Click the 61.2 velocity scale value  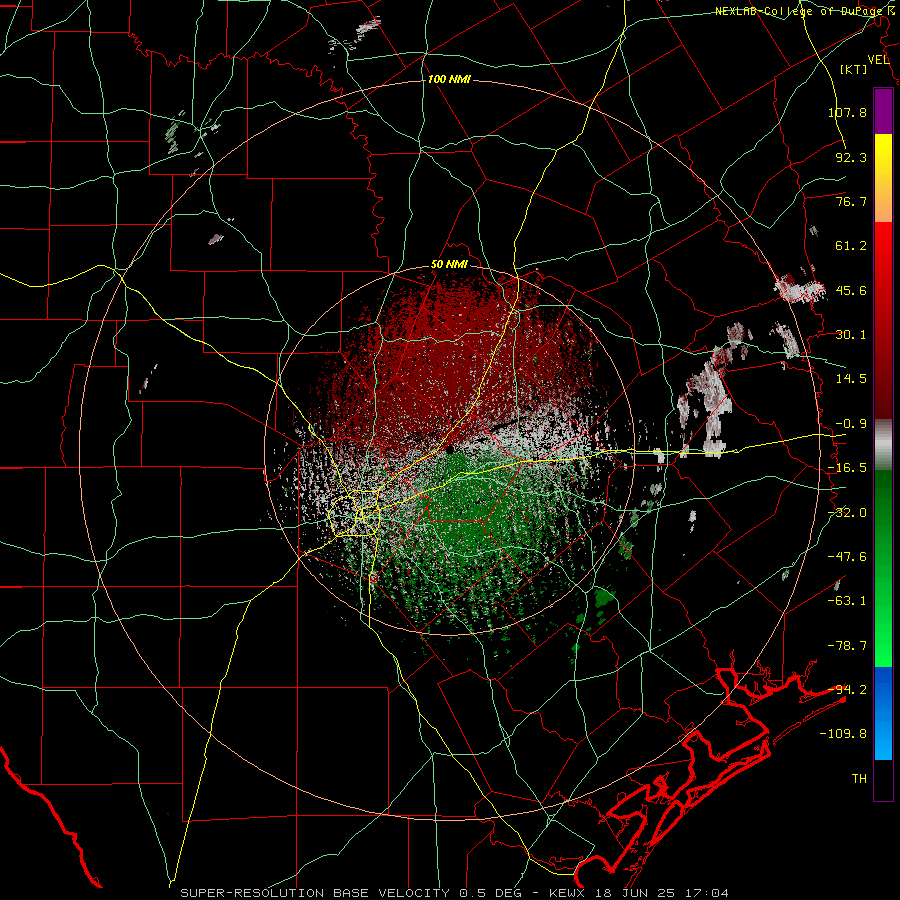[851, 246]
